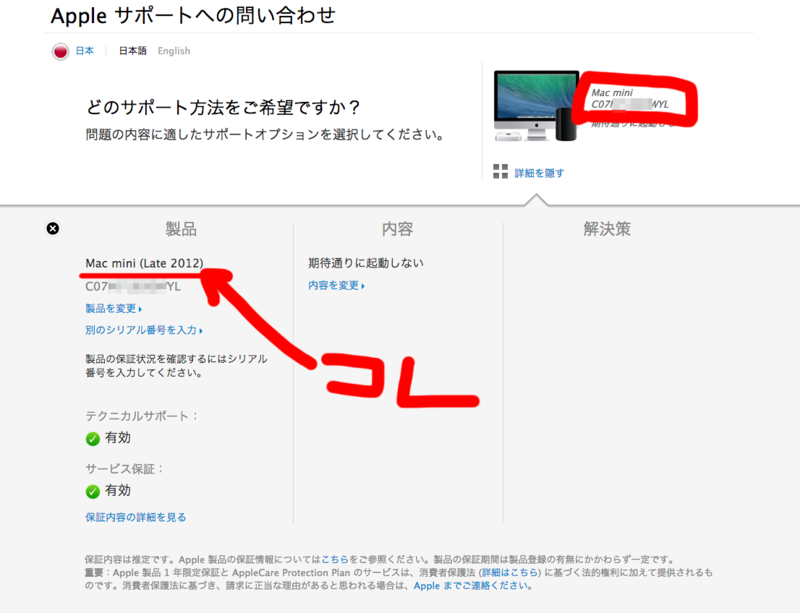Click green check beside テクニカルサポート 有効

[x=92, y=439]
